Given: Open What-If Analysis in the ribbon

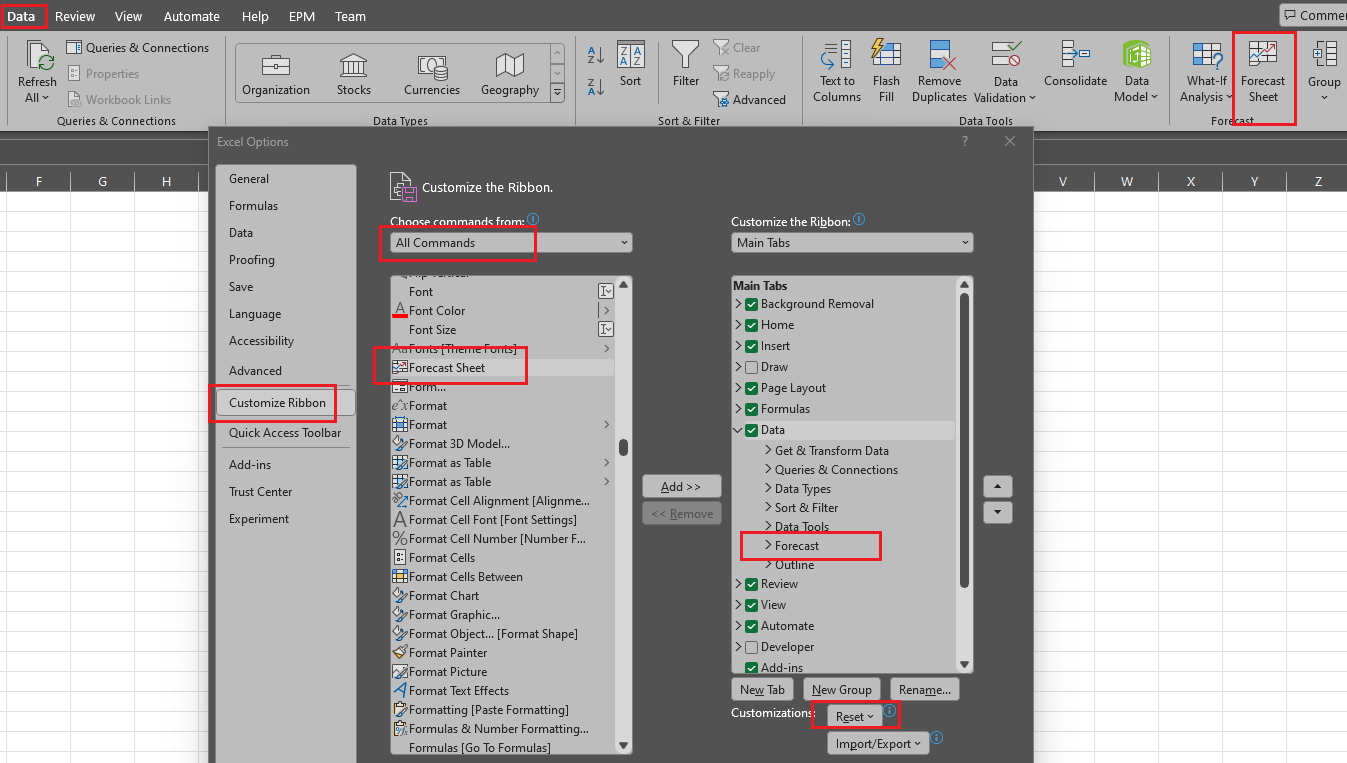Looking at the screenshot, I should (x=1207, y=73).
